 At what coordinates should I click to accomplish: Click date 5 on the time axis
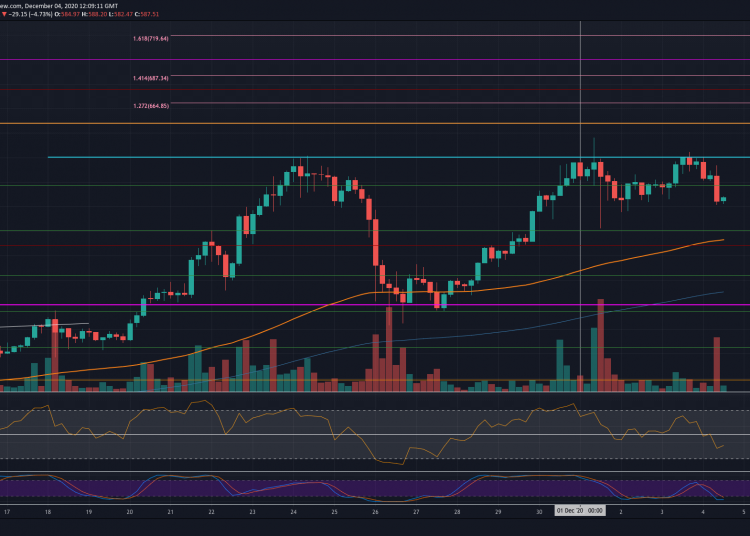tap(745, 511)
